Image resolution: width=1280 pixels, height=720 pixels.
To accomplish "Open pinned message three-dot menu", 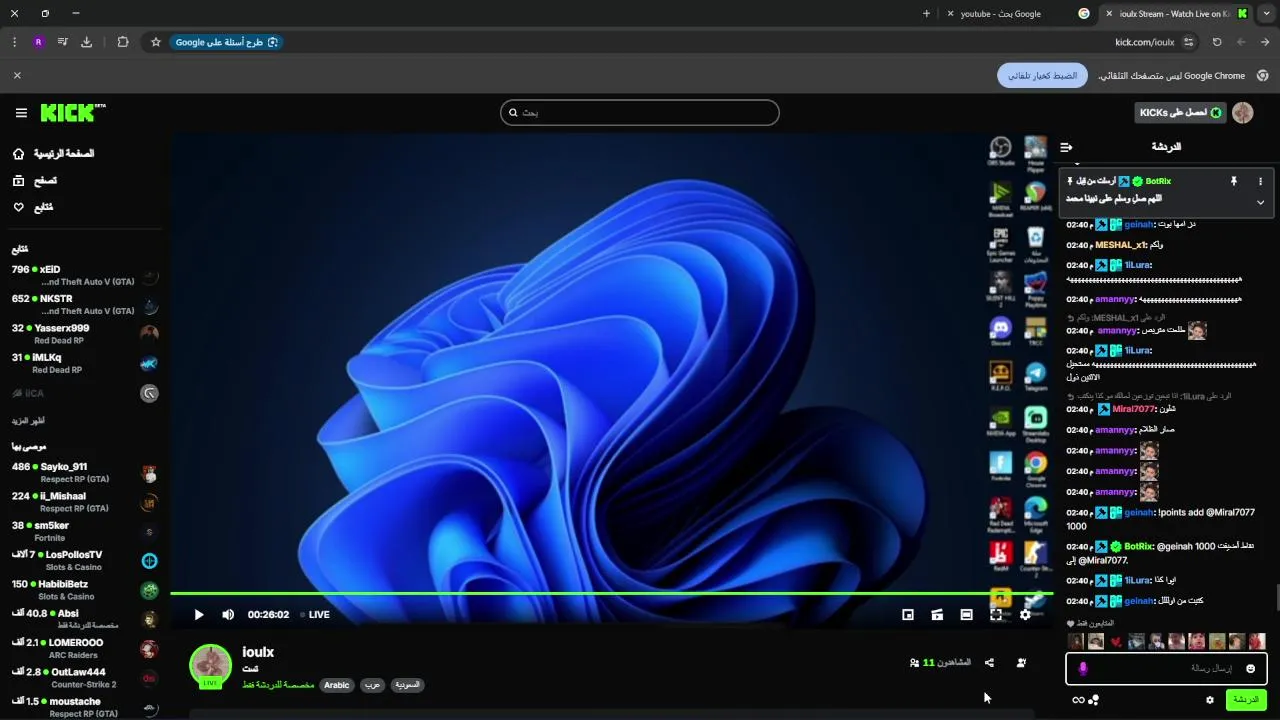I will point(1260,181).
